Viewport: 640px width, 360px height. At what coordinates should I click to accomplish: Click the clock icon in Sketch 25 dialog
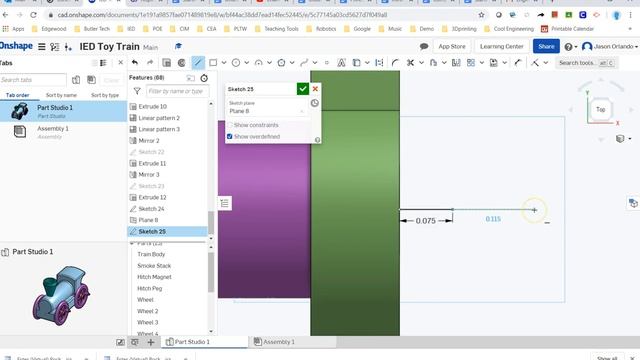[314, 103]
